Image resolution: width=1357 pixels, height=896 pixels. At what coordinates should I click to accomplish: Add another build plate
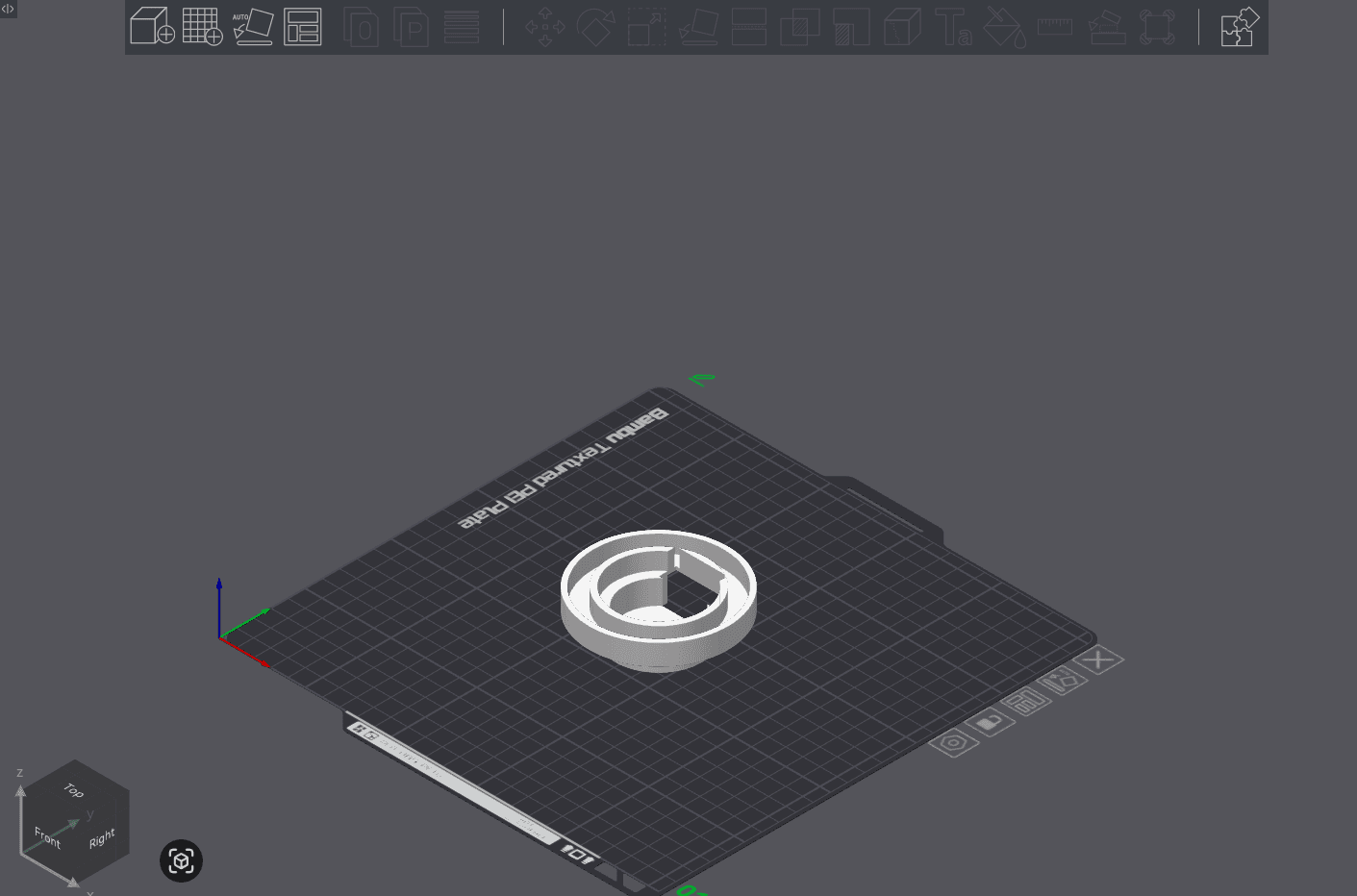pyautogui.click(x=203, y=27)
